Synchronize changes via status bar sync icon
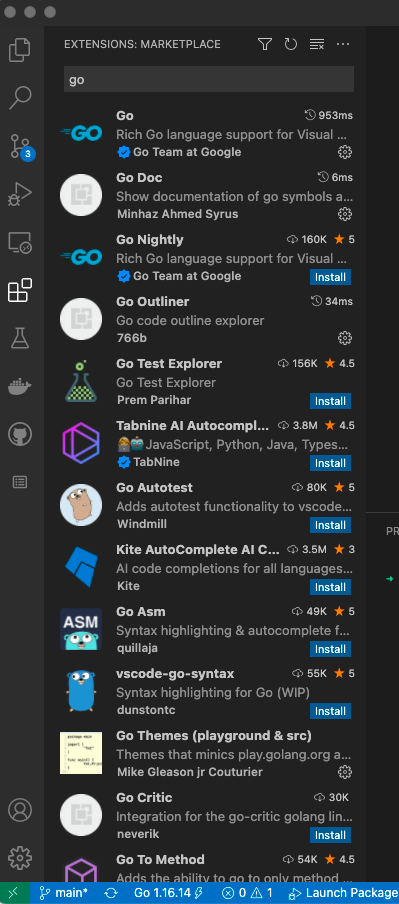 [111, 893]
